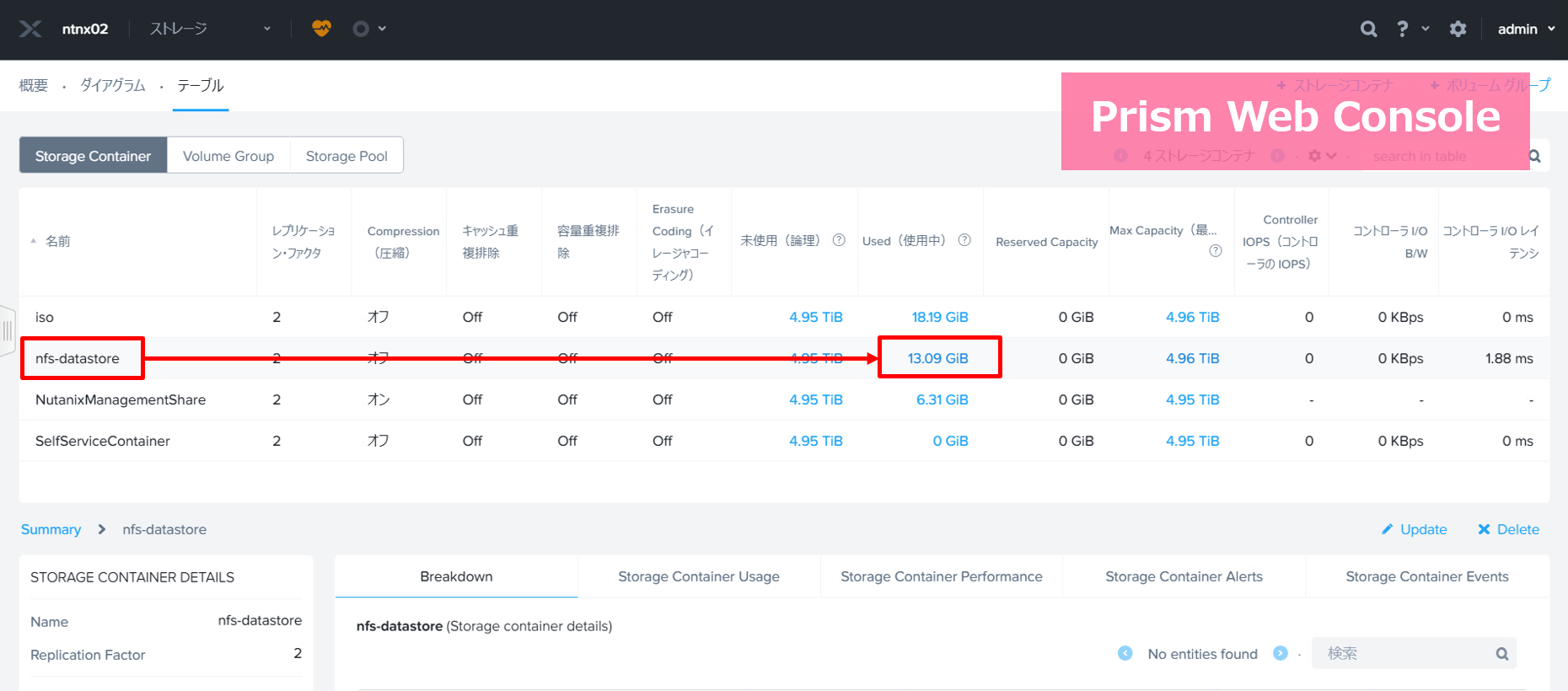
Task: Open the Storage Container Usage tab
Action: coord(699,576)
